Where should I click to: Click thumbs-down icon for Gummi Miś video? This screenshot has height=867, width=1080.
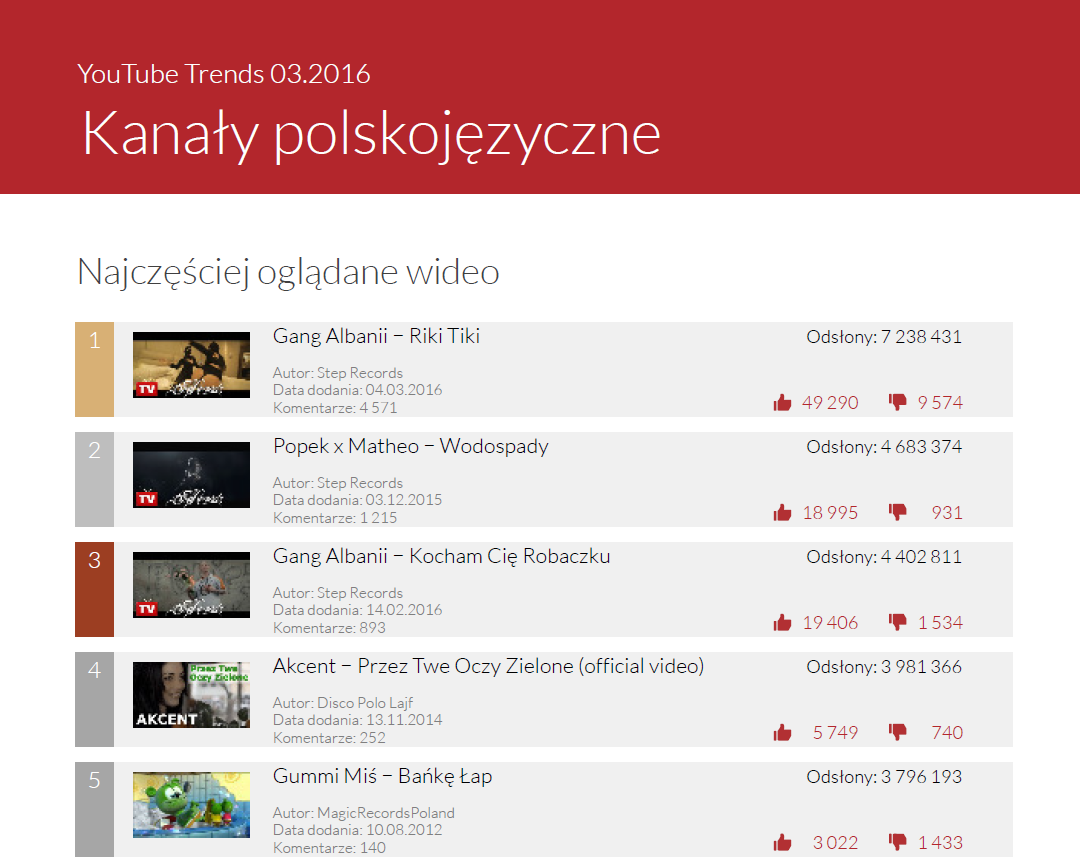[897, 842]
